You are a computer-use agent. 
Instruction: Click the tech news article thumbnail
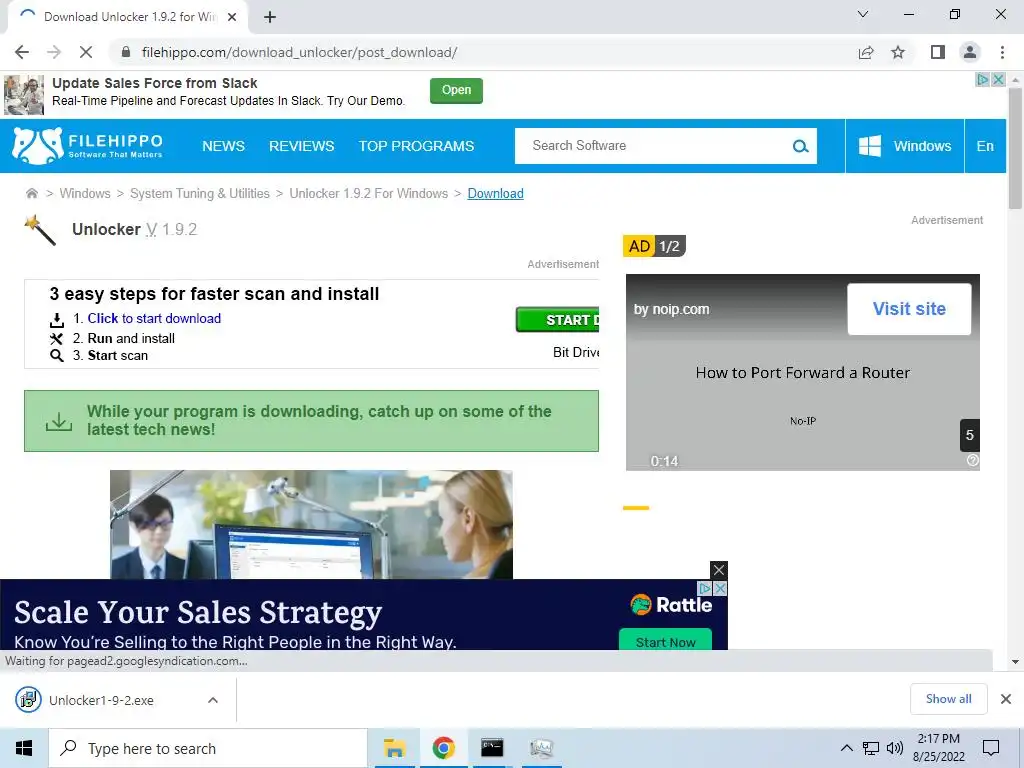(x=311, y=524)
